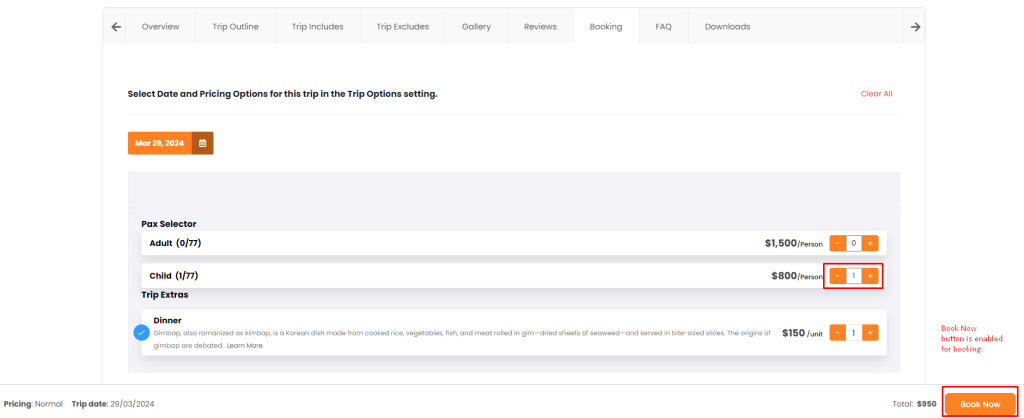Click the Trip Extras heading
The height and width of the screenshot is (418, 1024).
(x=165, y=295)
